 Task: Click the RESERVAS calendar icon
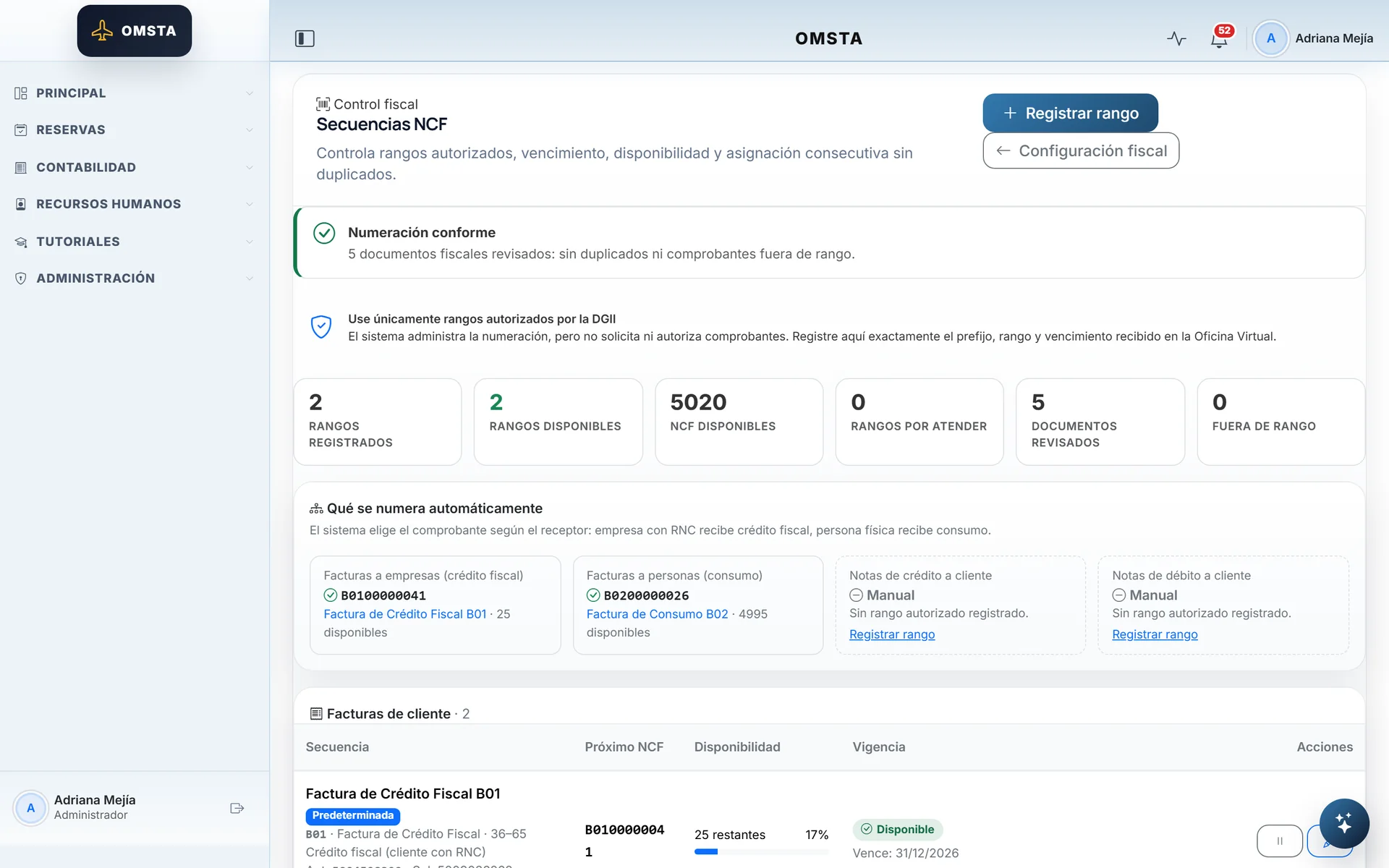21,130
